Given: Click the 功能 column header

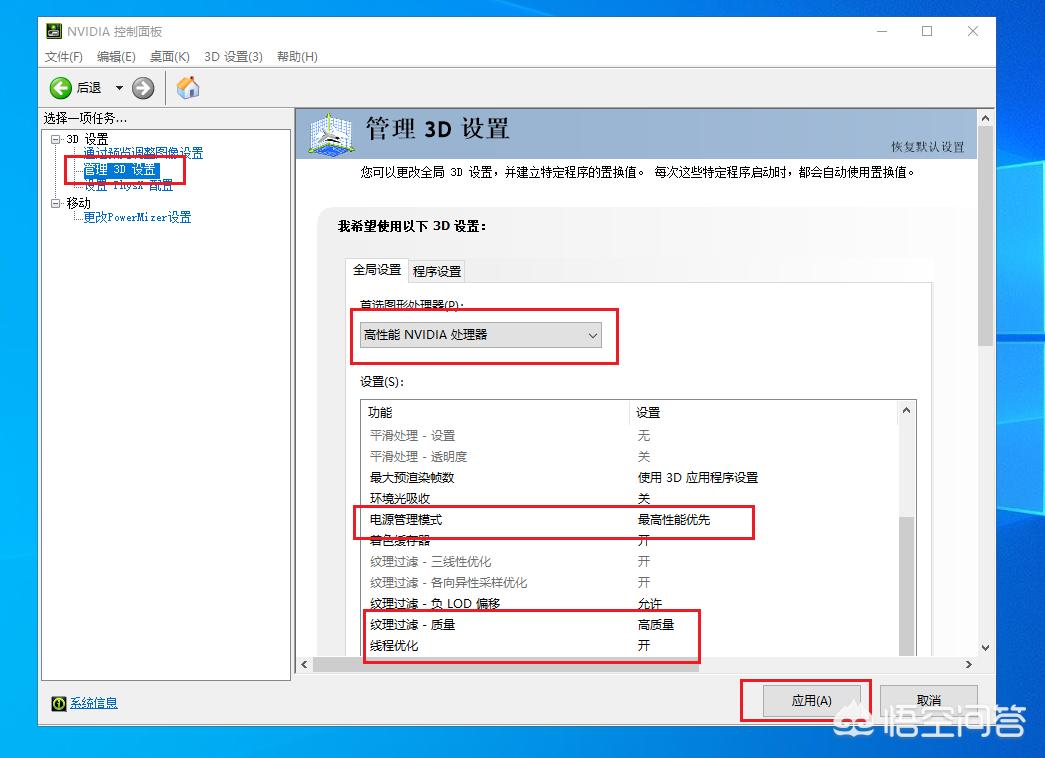Looking at the screenshot, I should [x=495, y=413].
